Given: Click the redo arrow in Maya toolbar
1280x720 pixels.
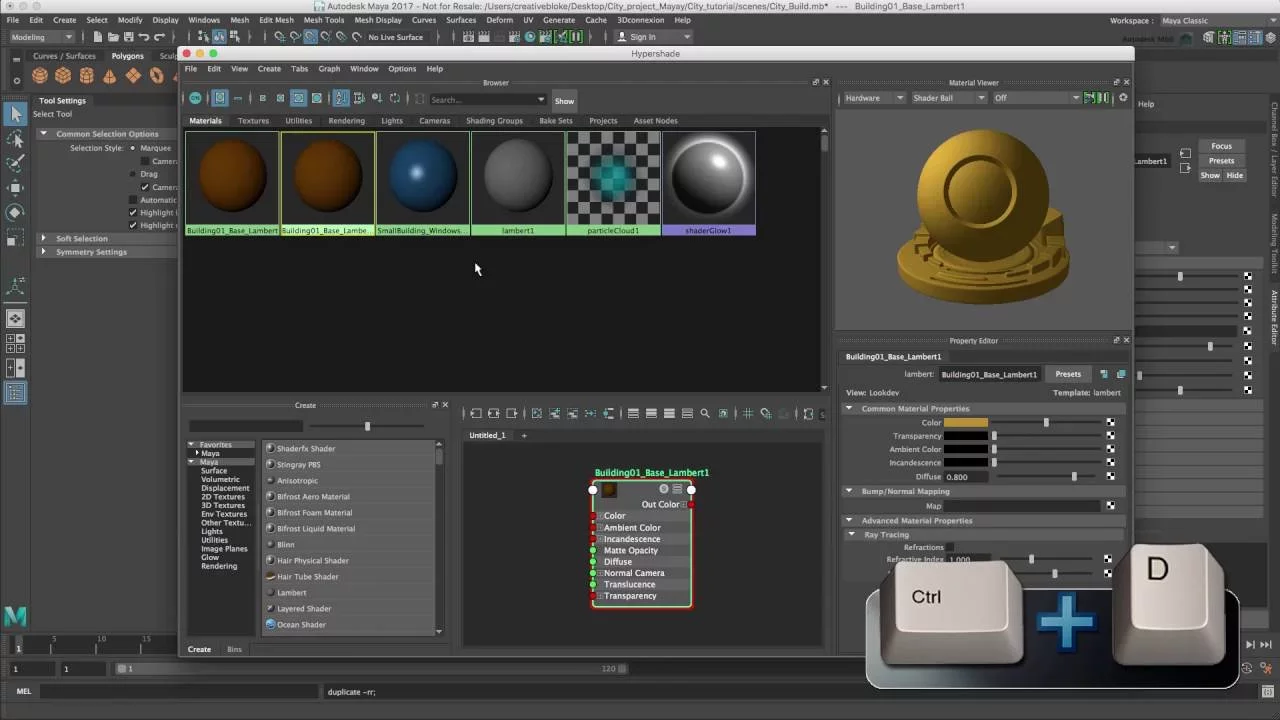Looking at the screenshot, I should click(160, 37).
